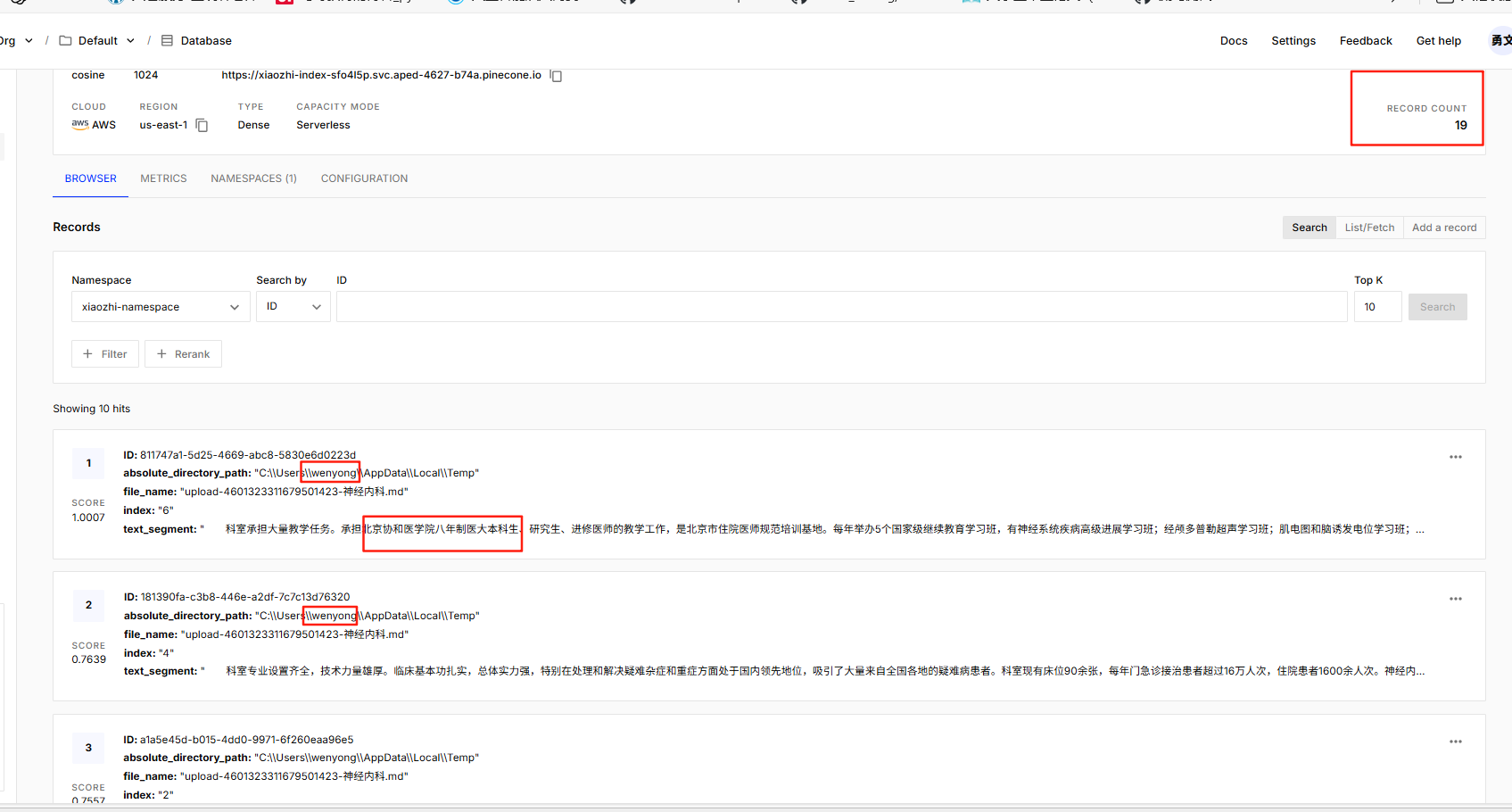Viewport: 1512px width, 812px height.
Task: Click the grey Search button
Action: [x=1437, y=307]
